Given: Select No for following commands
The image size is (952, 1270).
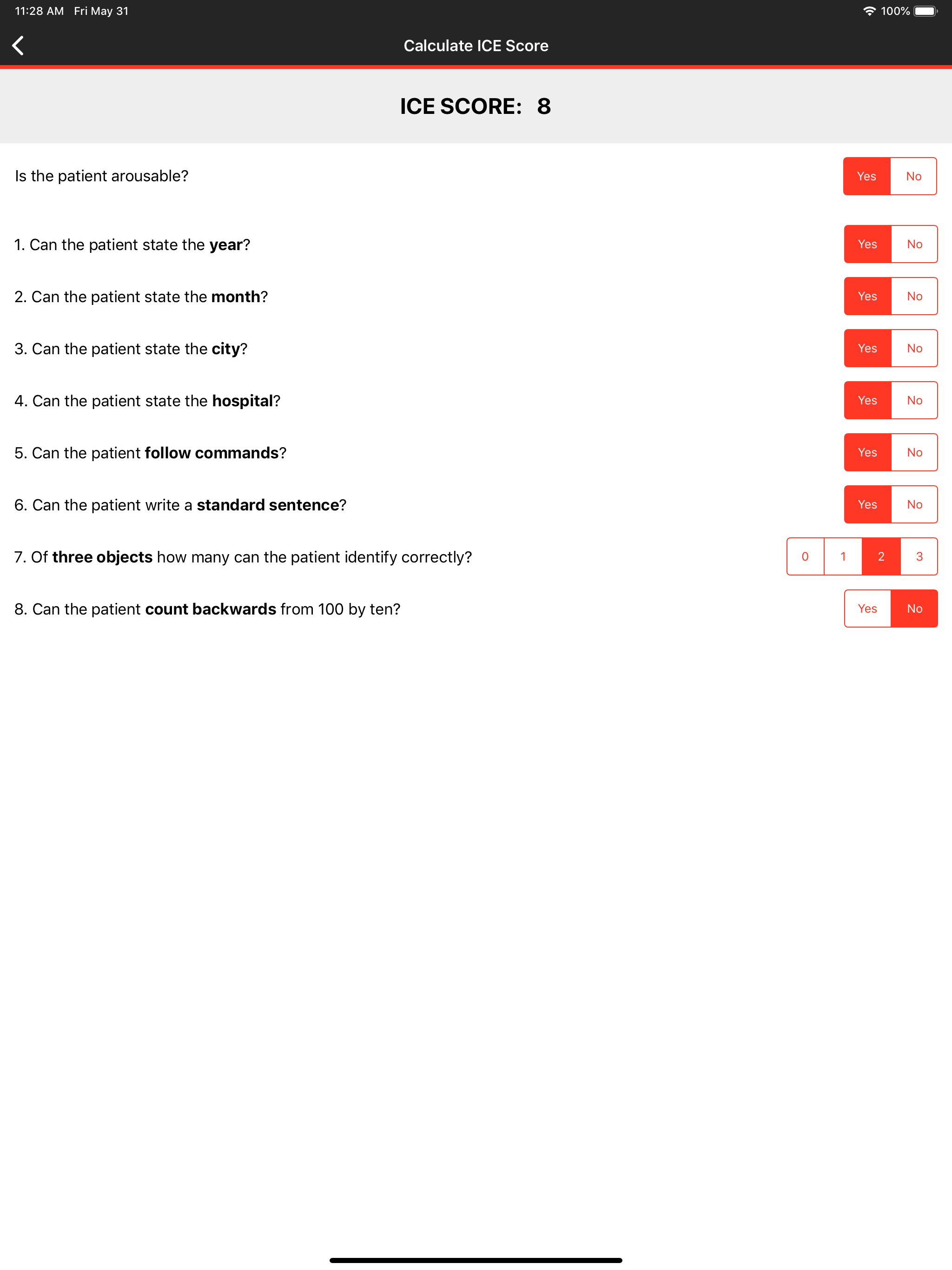Looking at the screenshot, I should 915,452.
